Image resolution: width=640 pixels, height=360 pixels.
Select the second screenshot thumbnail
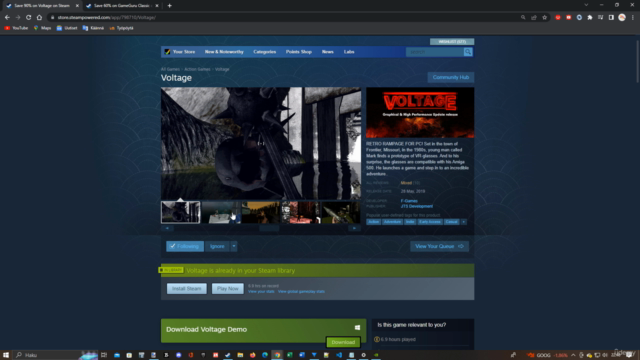point(220,212)
